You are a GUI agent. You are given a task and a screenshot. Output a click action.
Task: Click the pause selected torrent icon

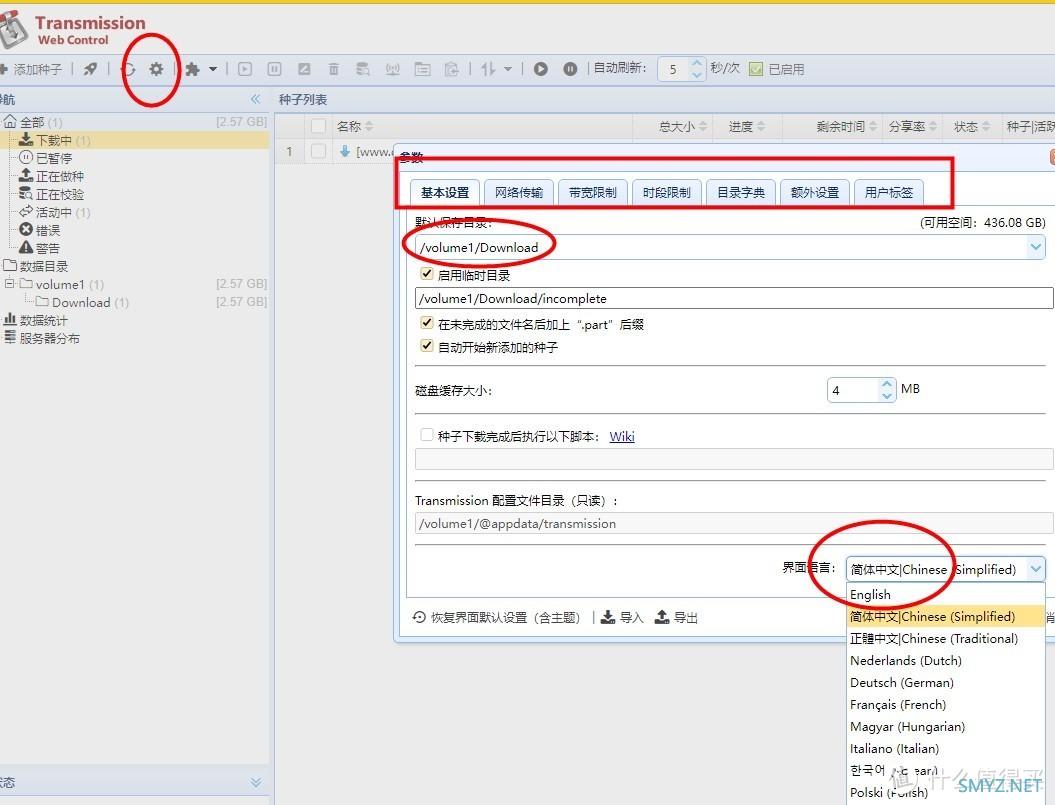[275, 69]
